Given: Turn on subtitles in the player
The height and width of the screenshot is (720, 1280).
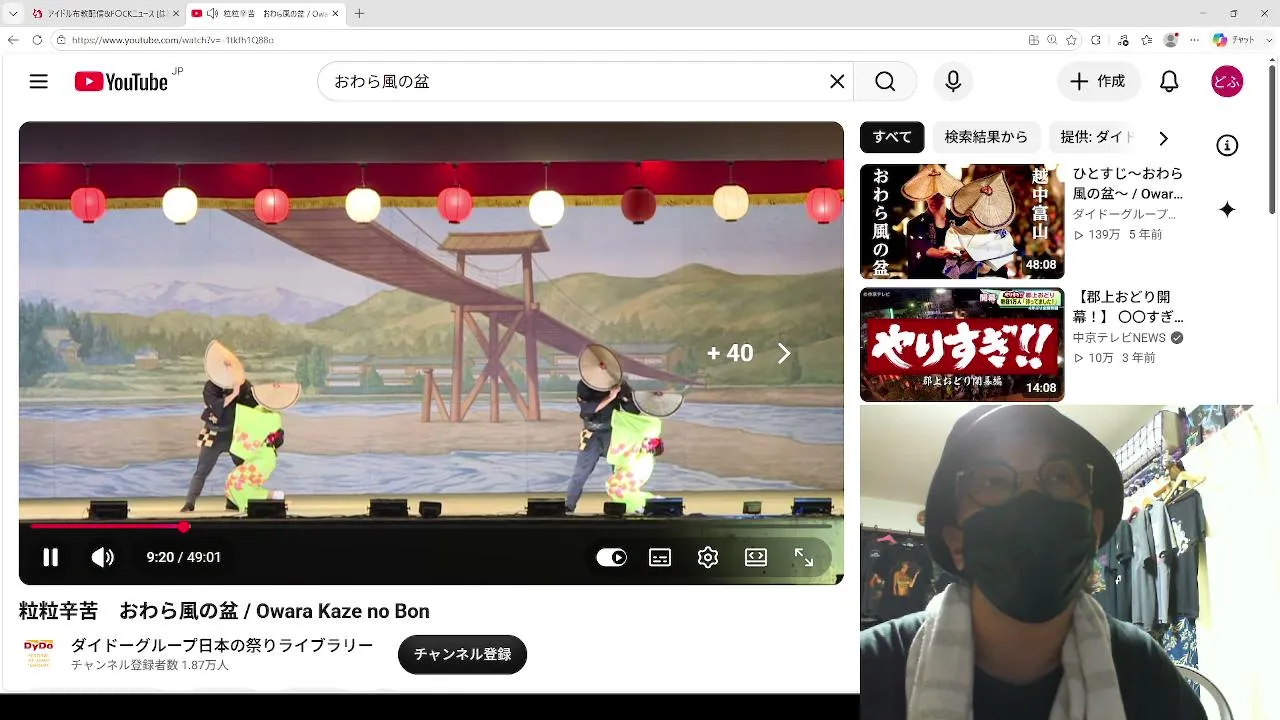Looking at the screenshot, I should tap(660, 558).
